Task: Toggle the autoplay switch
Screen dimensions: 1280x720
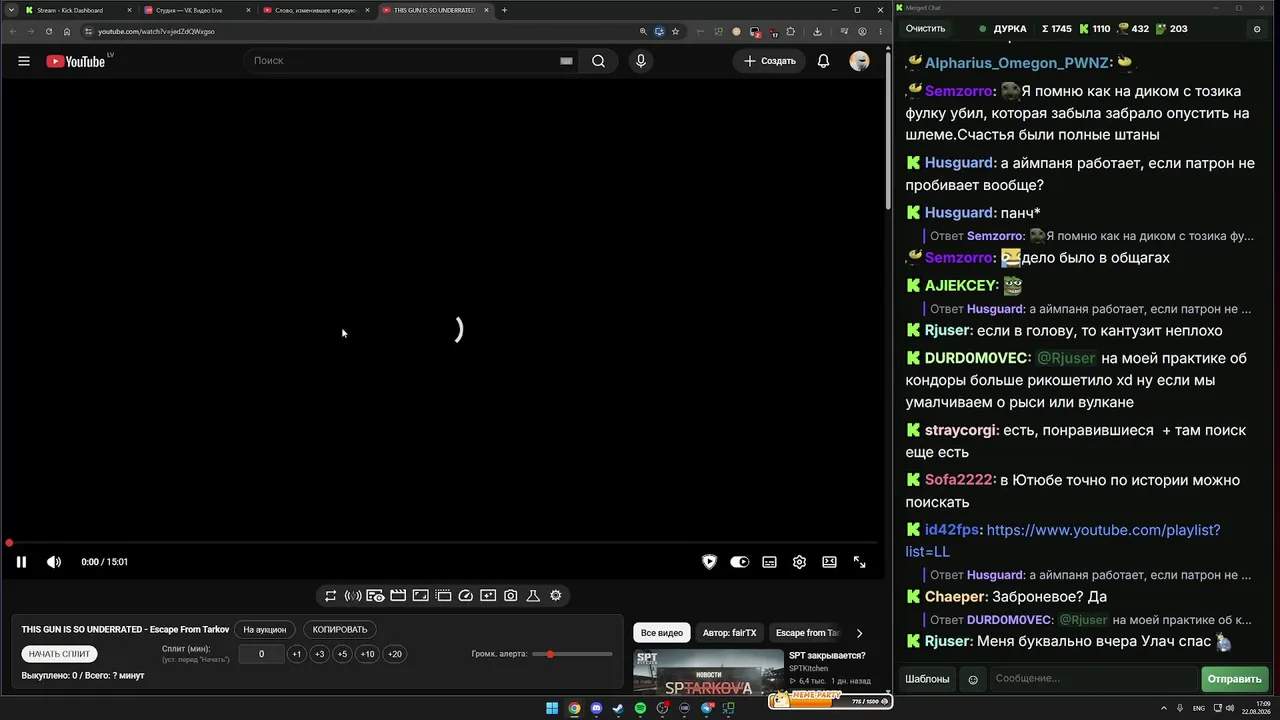Action: pyautogui.click(x=739, y=562)
